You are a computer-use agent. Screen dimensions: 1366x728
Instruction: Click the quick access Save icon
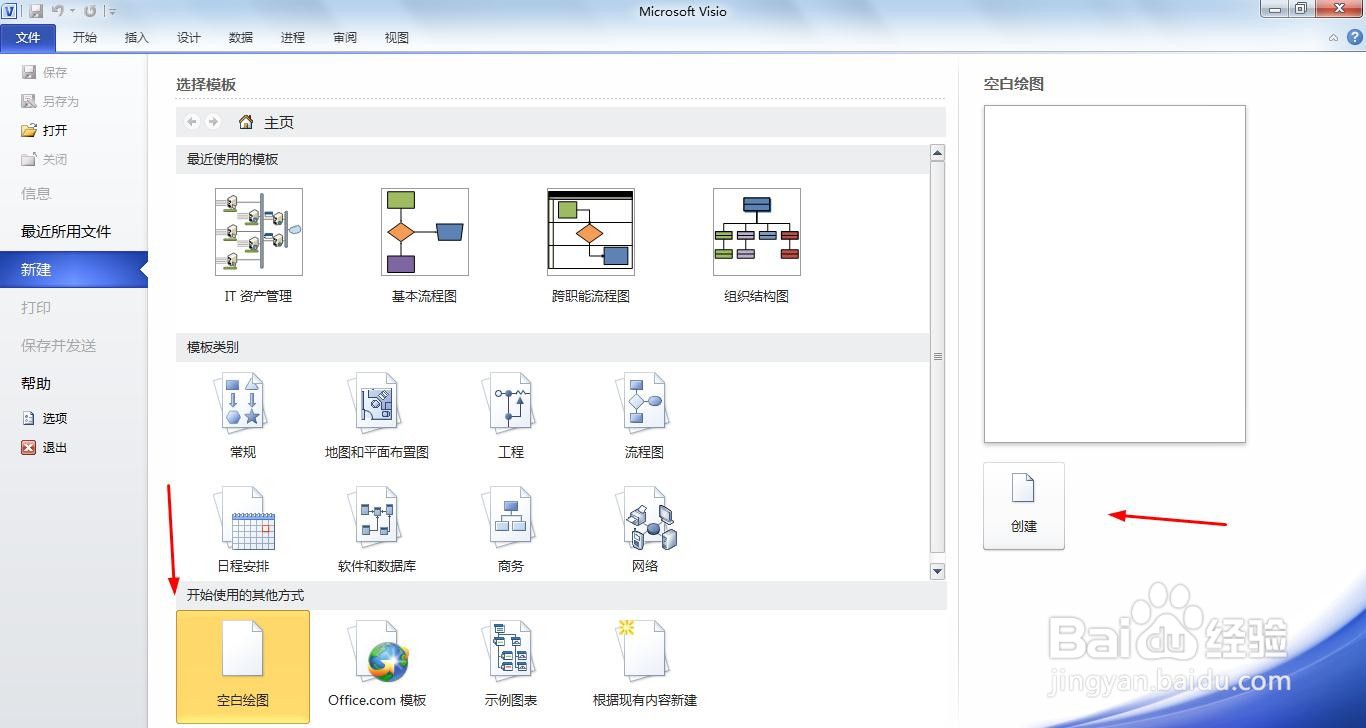tap(36, 11)
